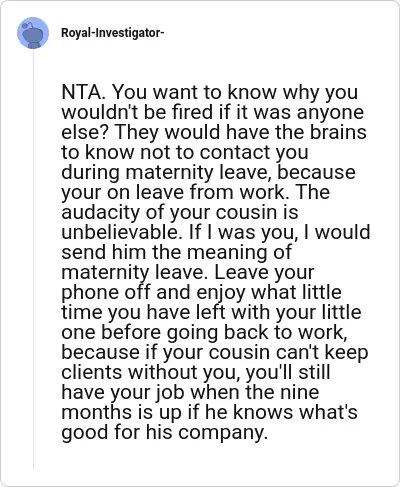Click the line "one before going back to work,"
The image size is (400, 487).
coord(204,332)
